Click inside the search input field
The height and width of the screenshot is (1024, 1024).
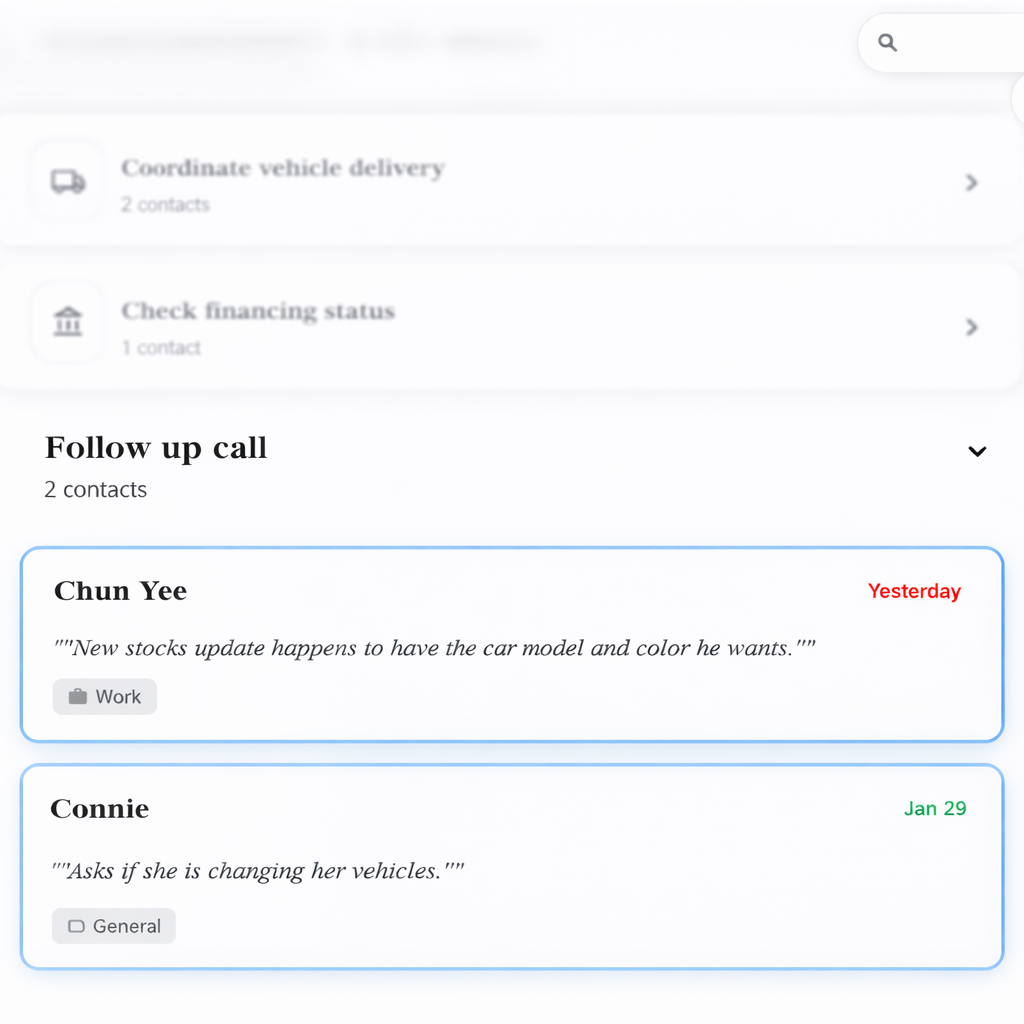tap(960, 43)
